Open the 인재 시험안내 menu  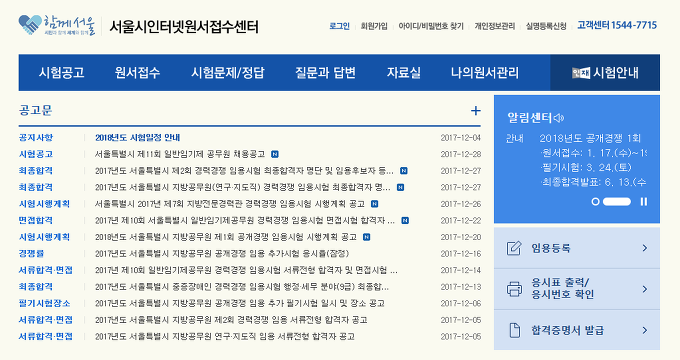pyautogui.click(x=605, y=72)
